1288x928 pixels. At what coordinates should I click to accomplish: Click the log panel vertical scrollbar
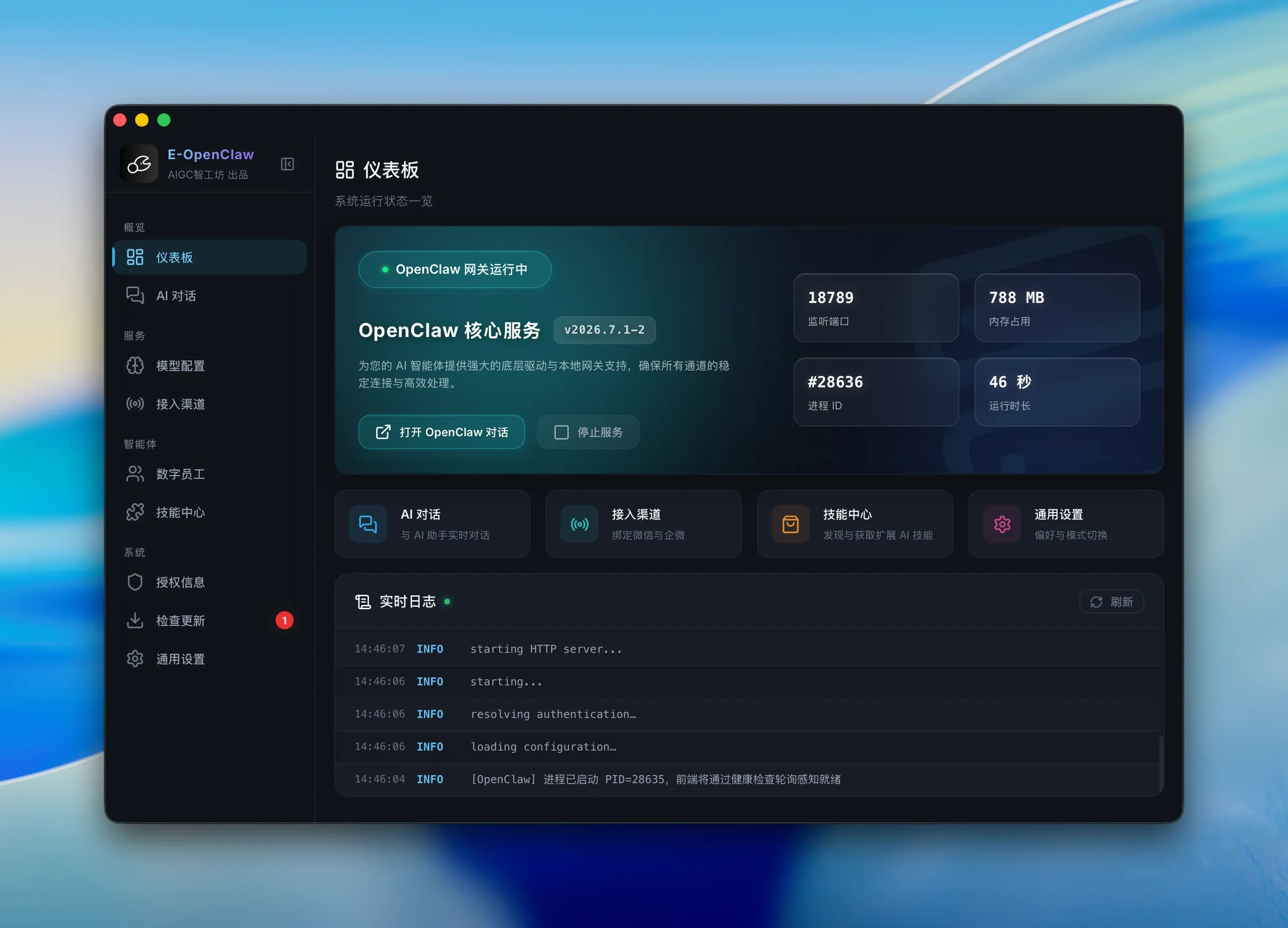[x=1161, y=764]
